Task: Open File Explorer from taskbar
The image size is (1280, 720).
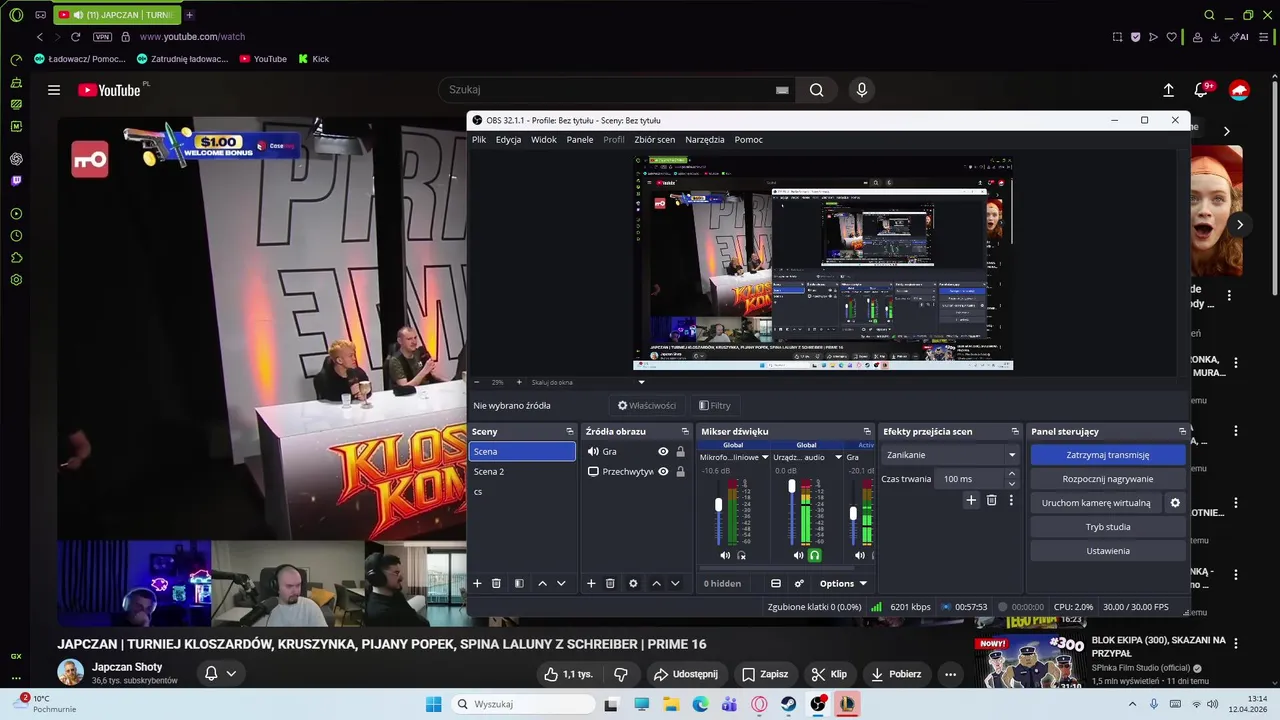Action: pos(671,704)
